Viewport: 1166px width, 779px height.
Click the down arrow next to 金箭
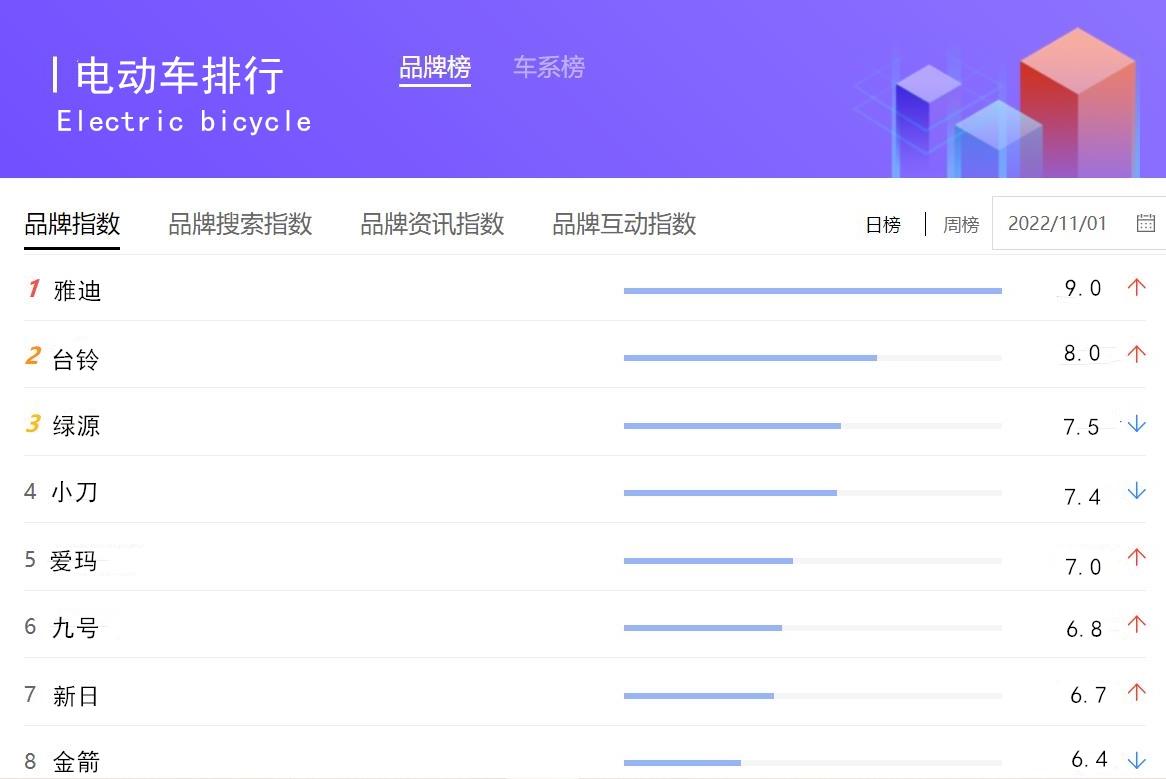coord(1136,759)
